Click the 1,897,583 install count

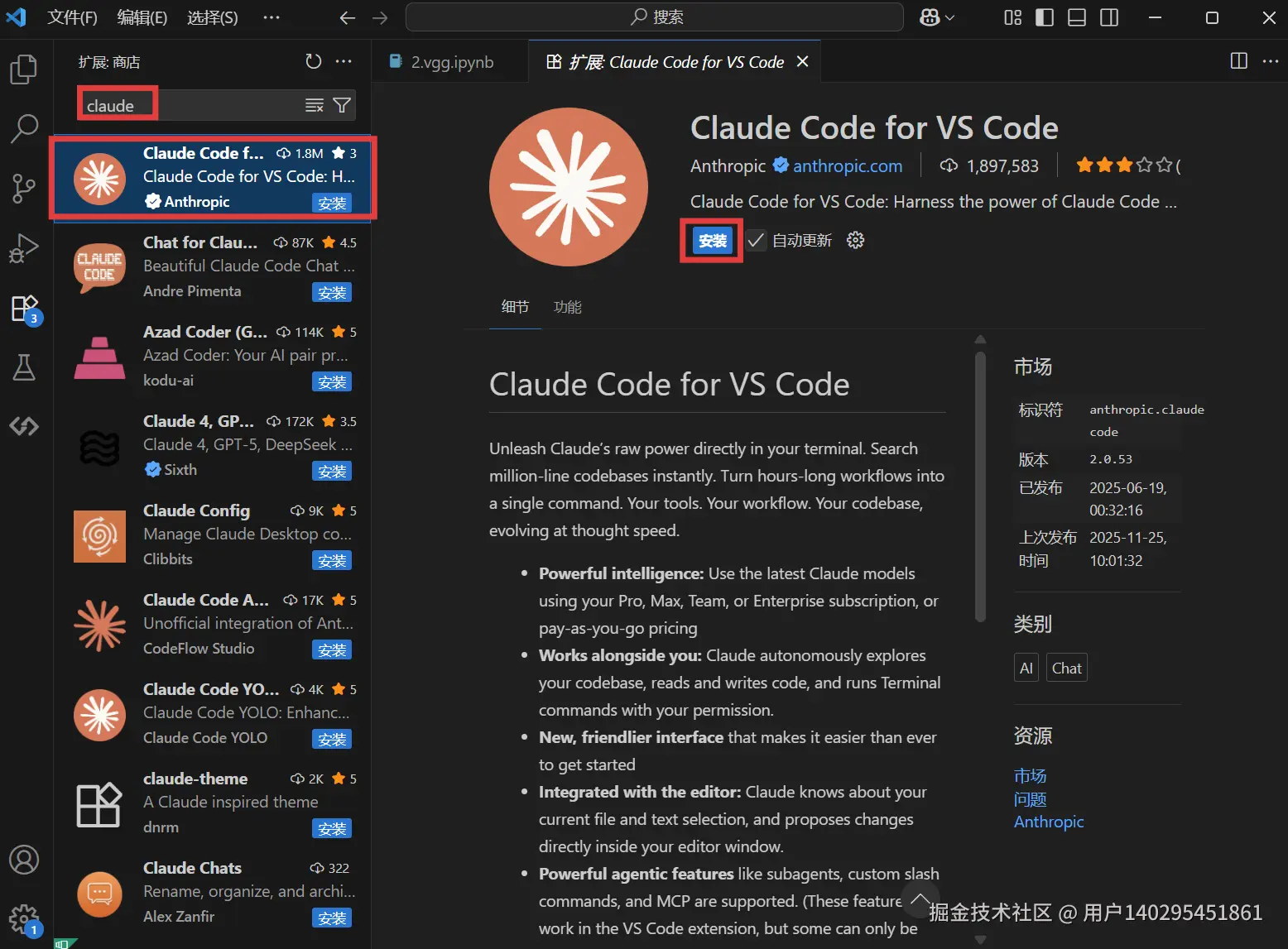tap(989, 165)
